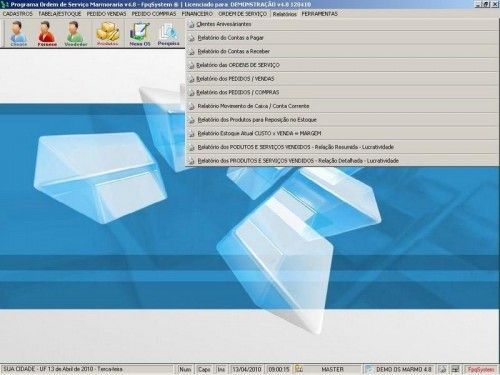The image size is (500, 375).
Task: Click the date field 13/04/2010 in status bar
Action: coord(247,369)
